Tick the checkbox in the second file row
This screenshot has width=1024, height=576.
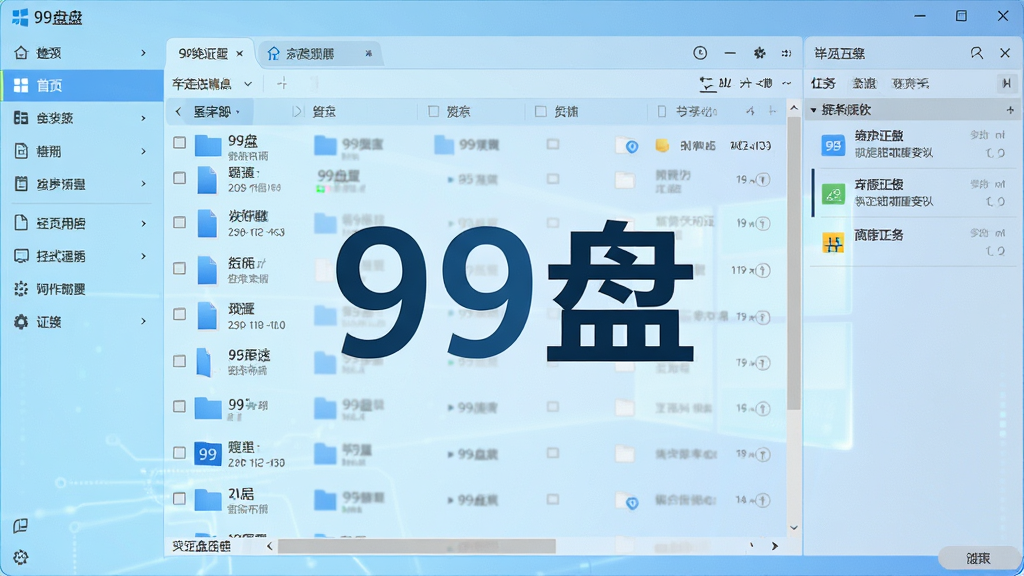coord(180,178)
